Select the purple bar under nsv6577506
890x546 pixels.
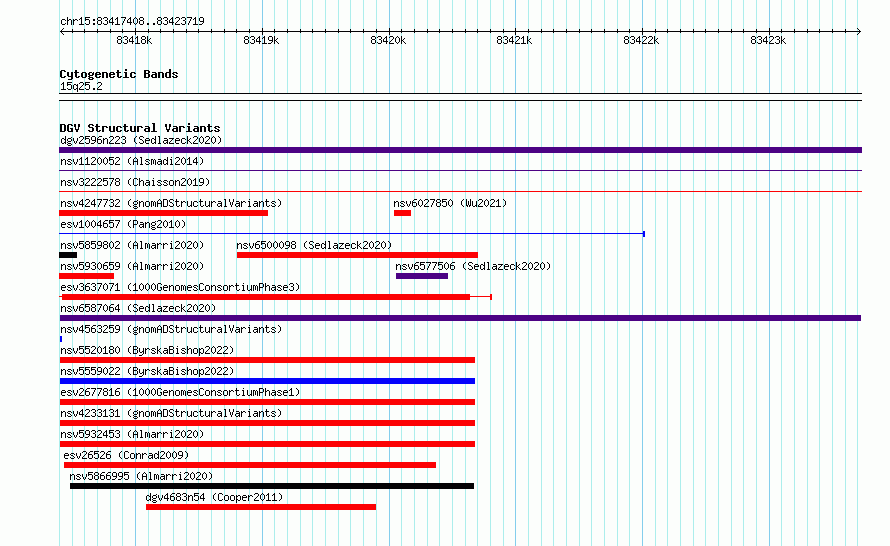(422, 276)
